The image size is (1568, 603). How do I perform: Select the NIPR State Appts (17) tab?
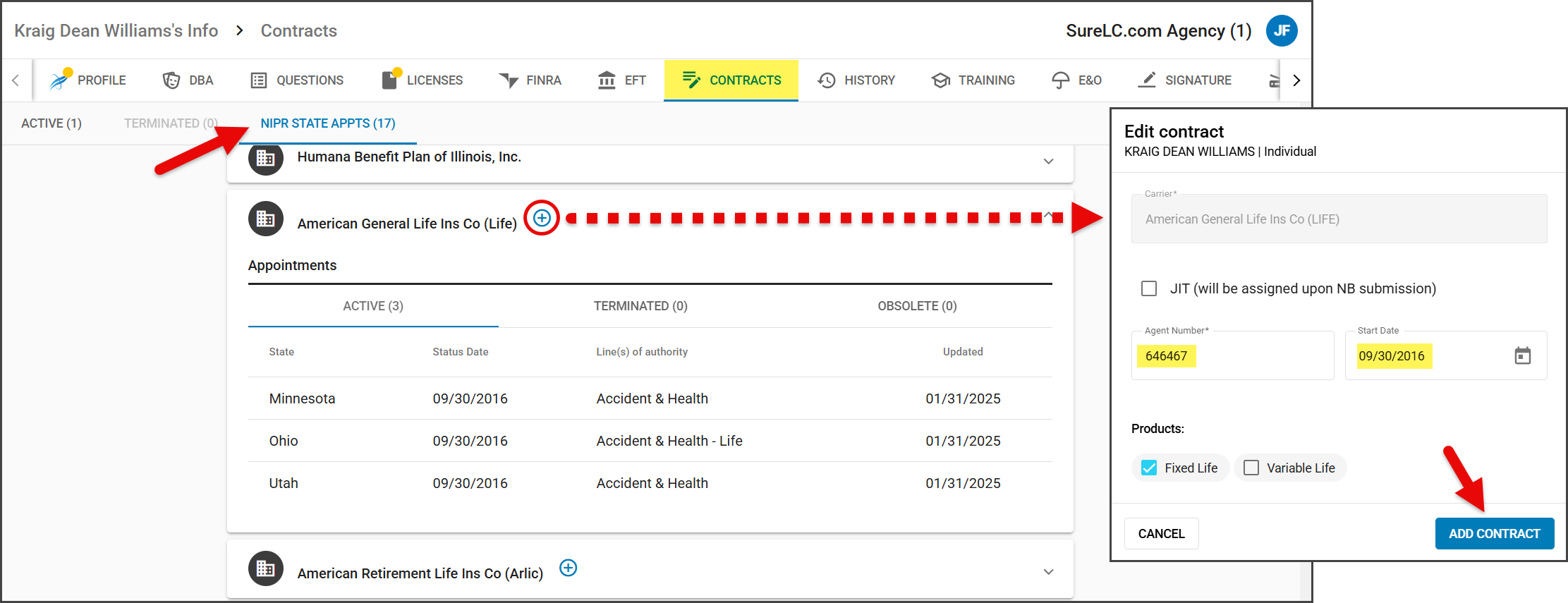tap(328, 123)
